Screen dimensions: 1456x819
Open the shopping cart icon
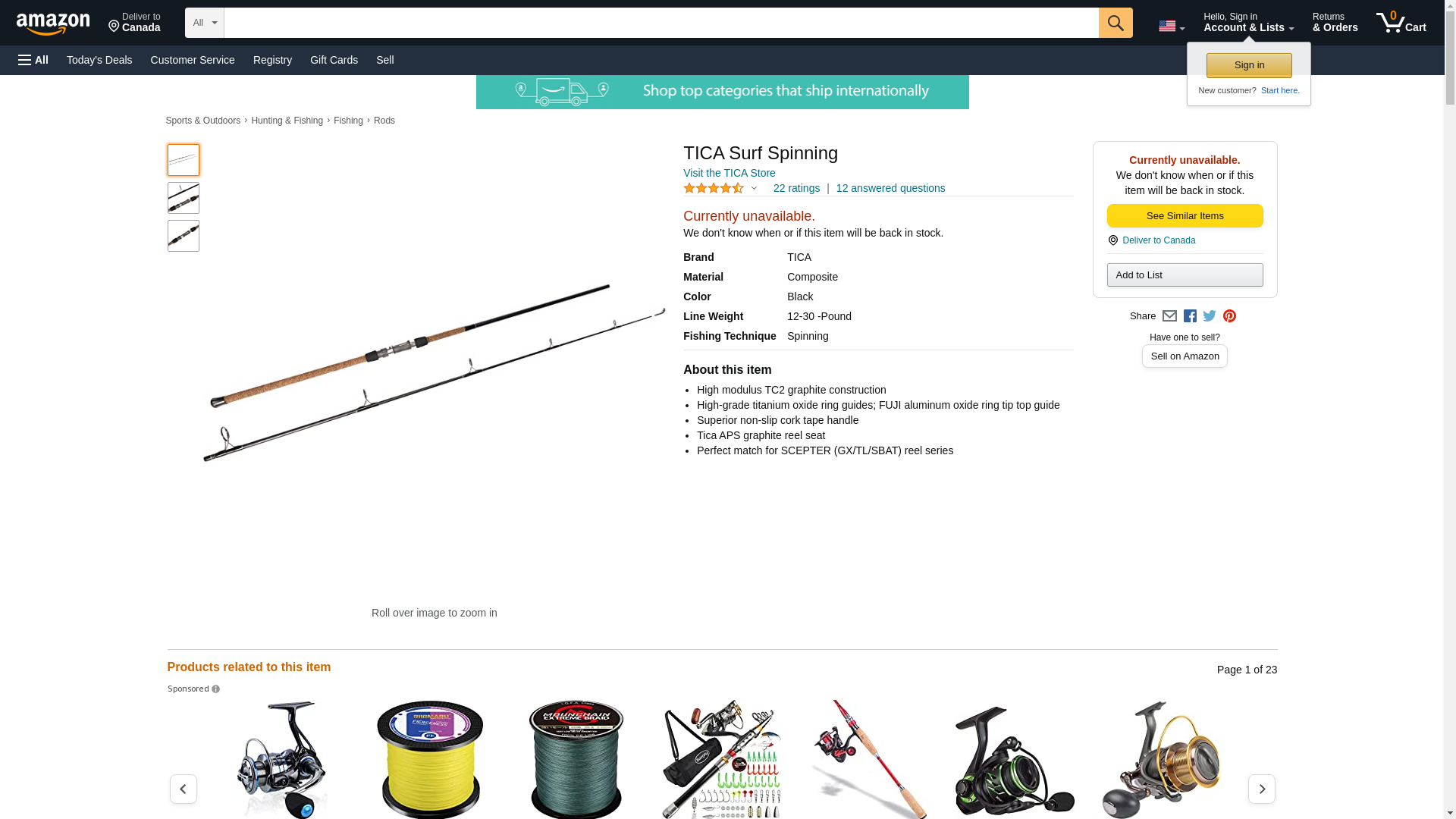pos(1401,23)
